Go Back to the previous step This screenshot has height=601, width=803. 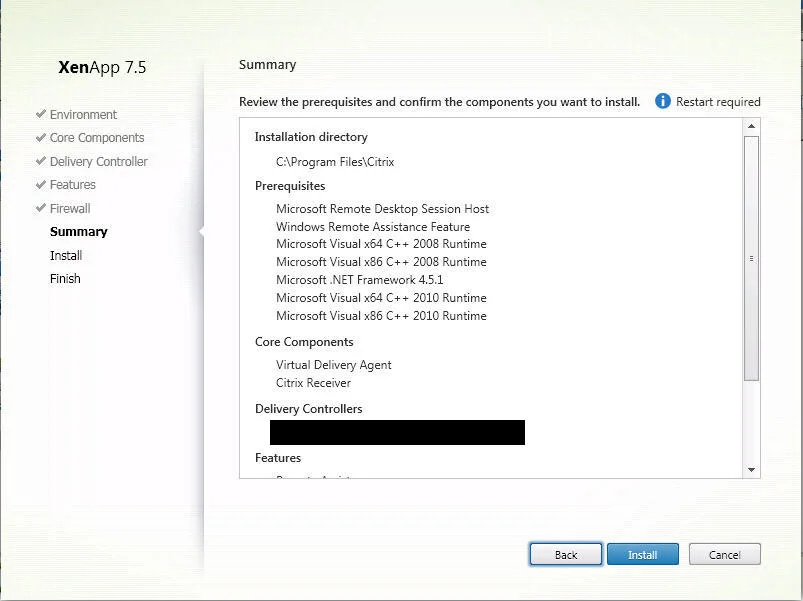coord(566,554)
